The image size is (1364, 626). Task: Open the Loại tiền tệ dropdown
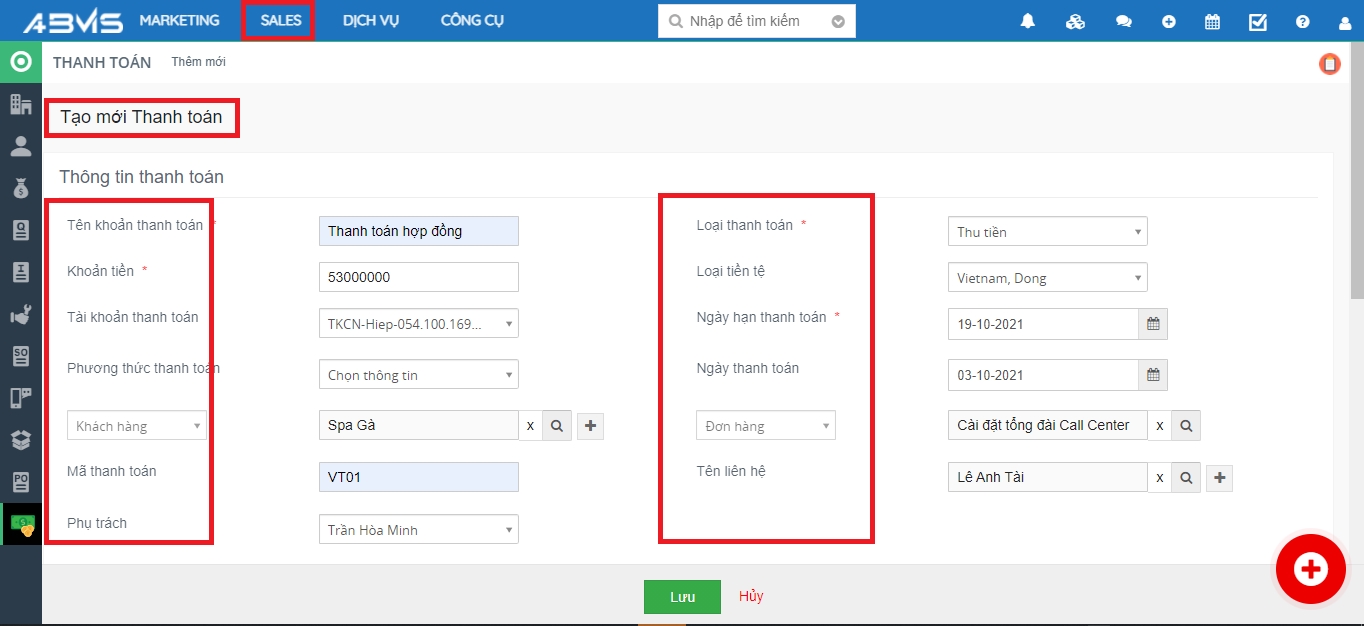tap(1046, 278)
